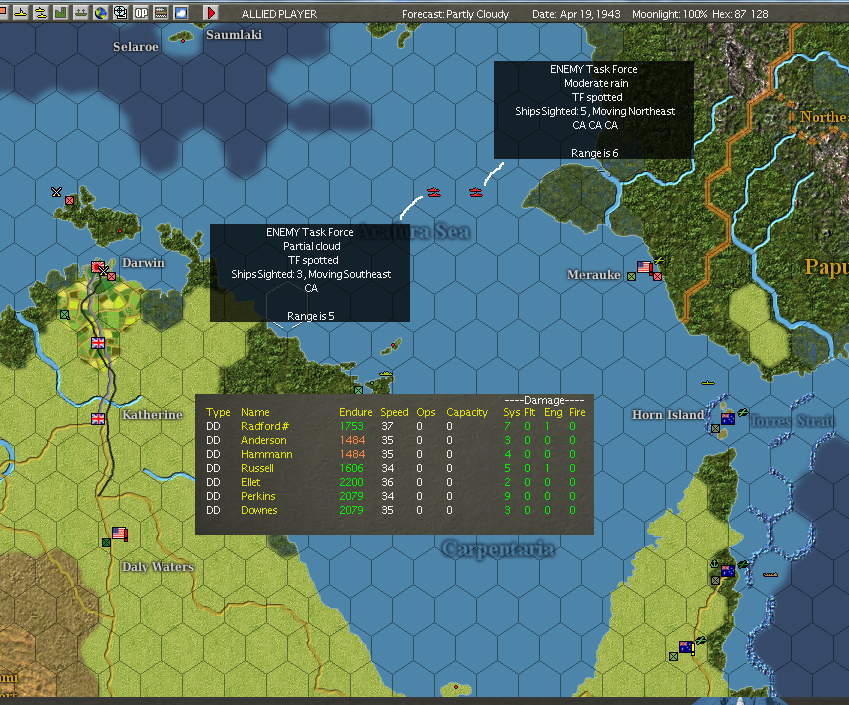This screenshot has width=849, height=705.
Task: Select the US flag at Merauke
Action: (x=645, y=267)
